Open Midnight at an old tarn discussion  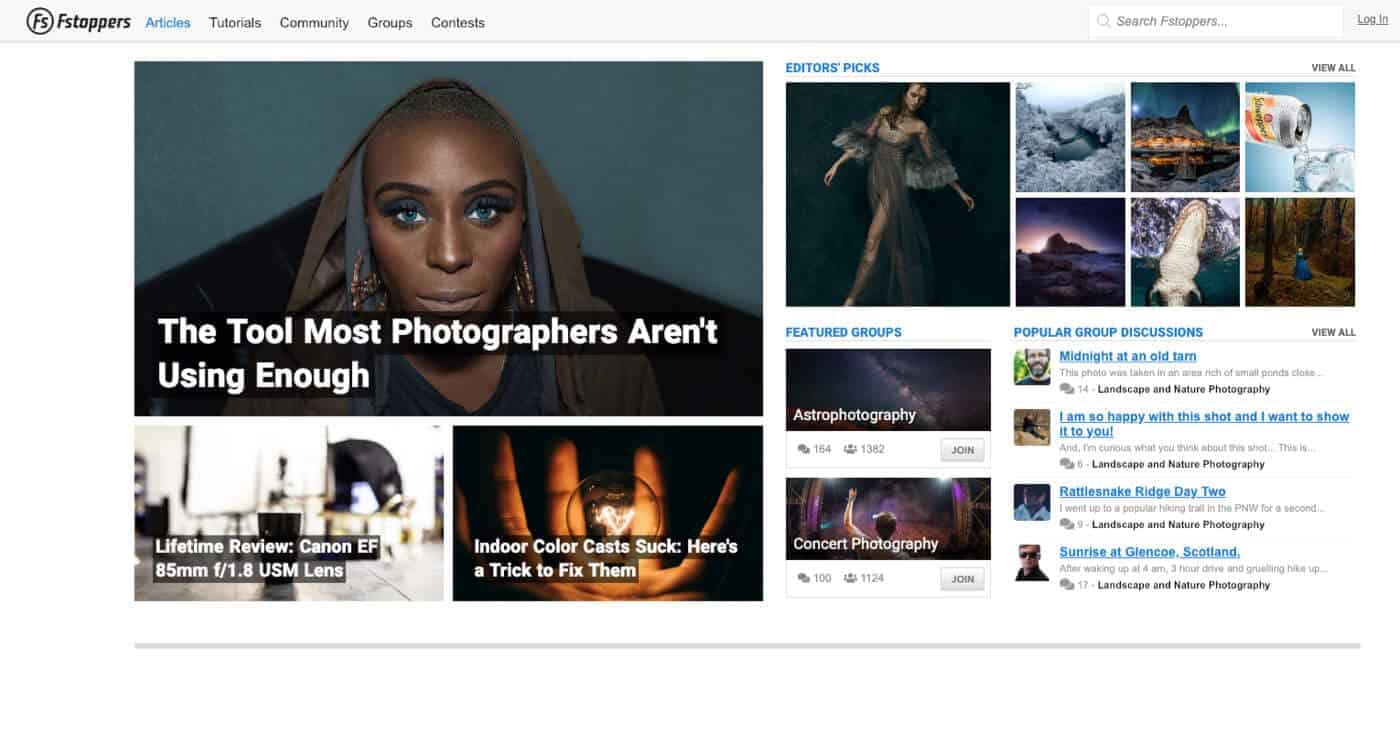pyautogui.click(x=1128, y=356)
